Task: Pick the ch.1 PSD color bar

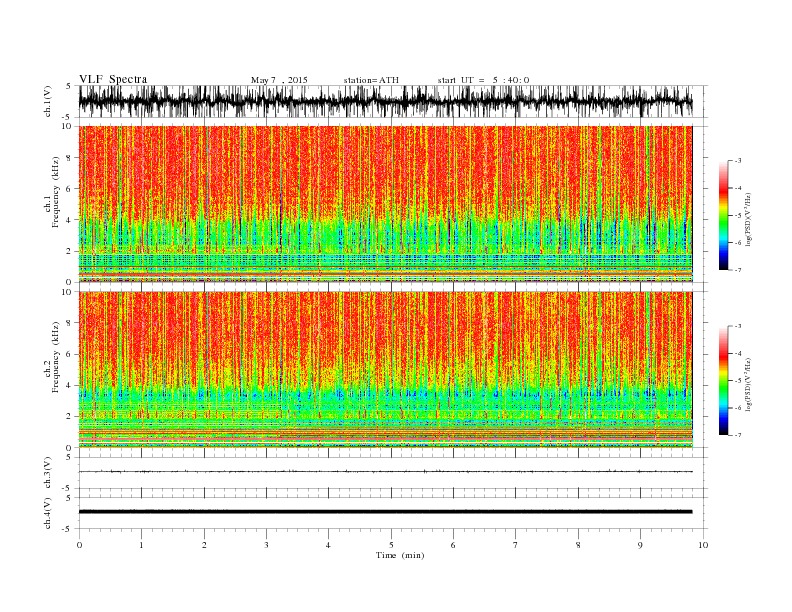Action: (x=724, y=215)
